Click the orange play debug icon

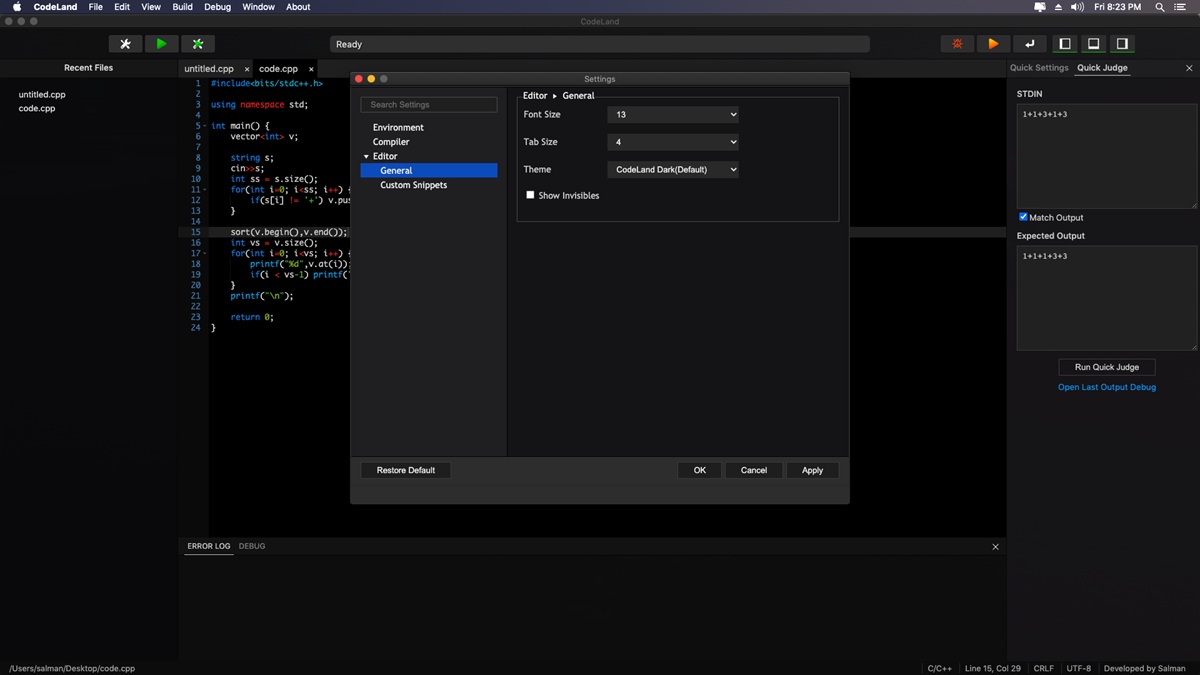[x=993, y=44]
